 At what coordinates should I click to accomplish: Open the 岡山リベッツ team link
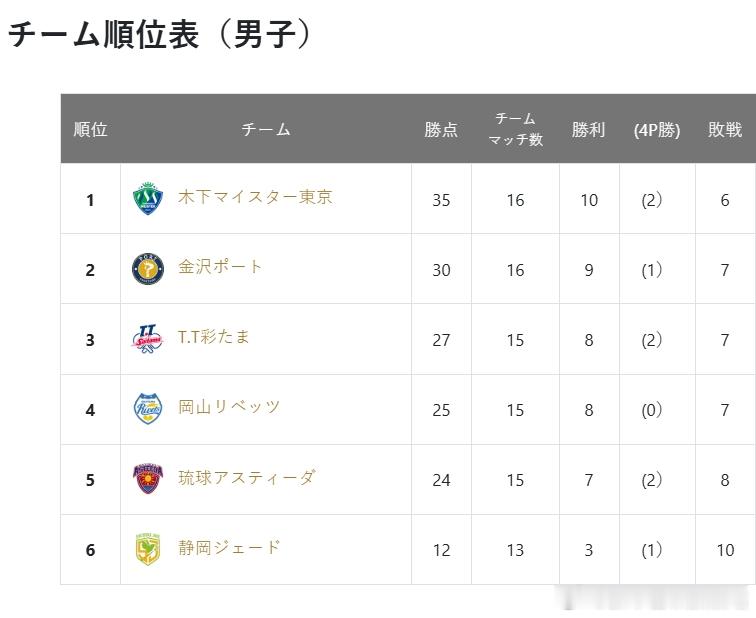point(229,407)
